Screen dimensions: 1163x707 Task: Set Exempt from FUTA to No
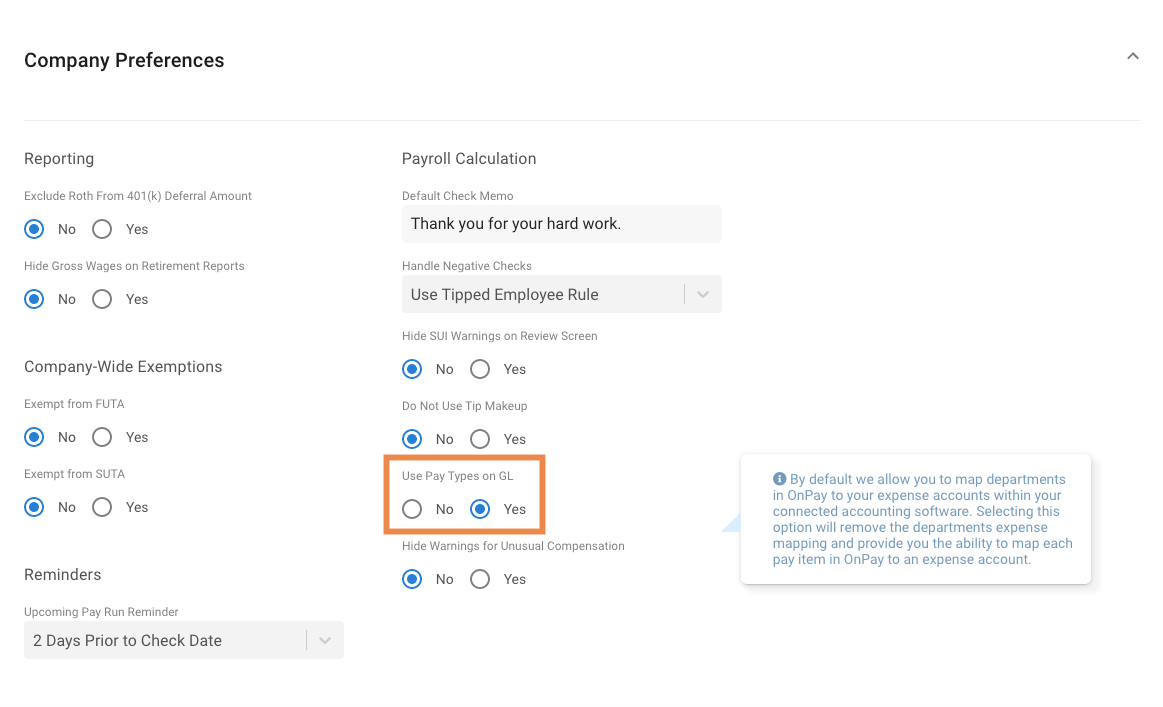click(x=34, y=437)
